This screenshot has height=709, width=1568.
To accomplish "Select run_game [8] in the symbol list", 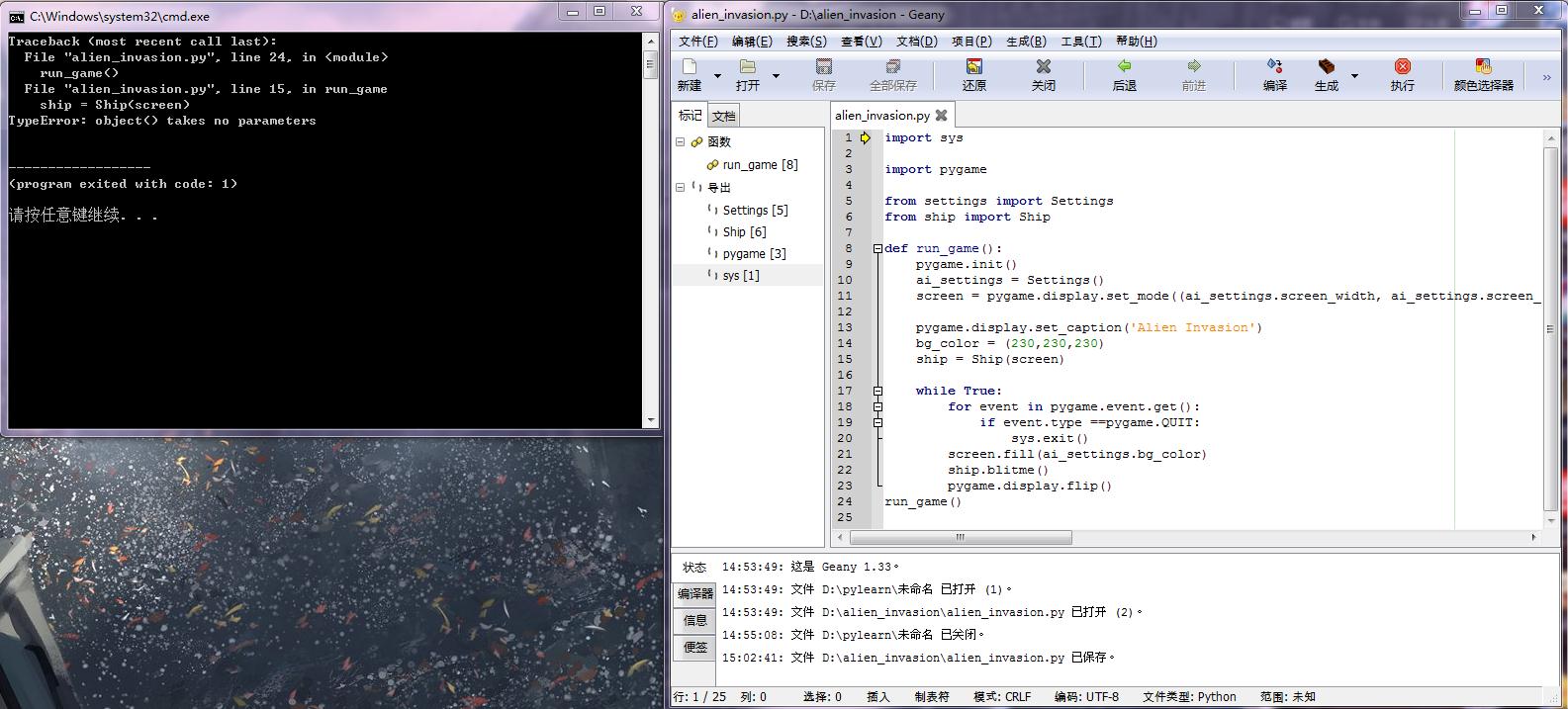I will click(760, 165).
